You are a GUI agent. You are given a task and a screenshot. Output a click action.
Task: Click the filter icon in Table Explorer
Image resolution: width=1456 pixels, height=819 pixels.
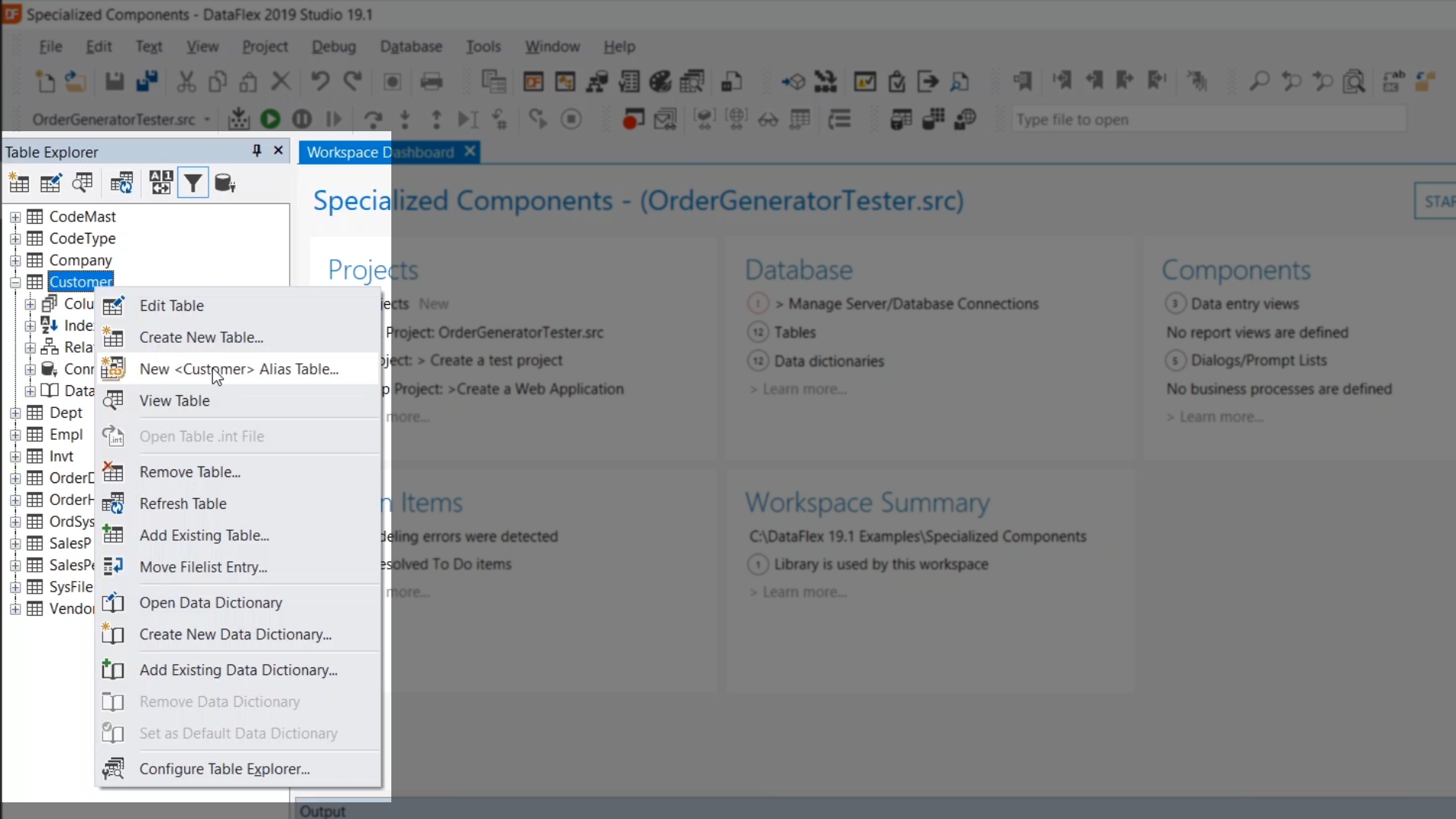pyautogui.click(x=193, y=184)
